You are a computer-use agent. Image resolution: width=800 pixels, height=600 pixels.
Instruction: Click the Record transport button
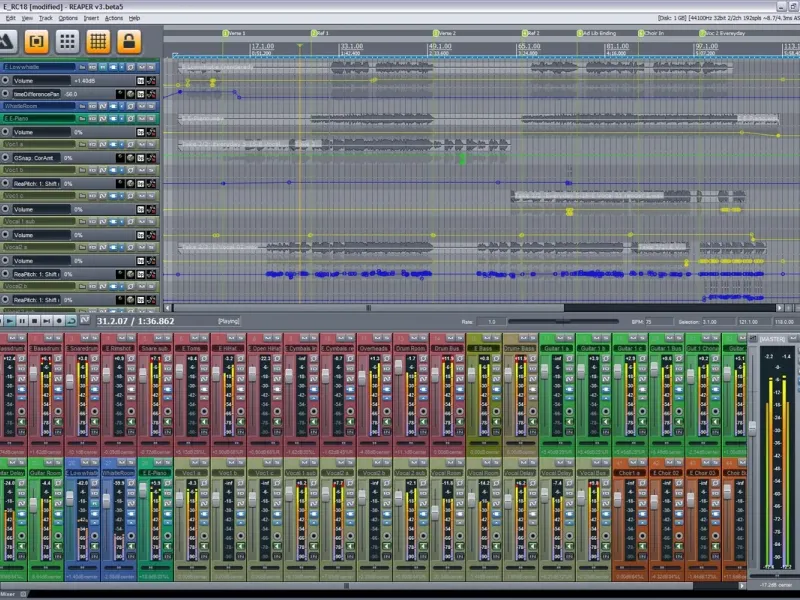tap(58, 321)
